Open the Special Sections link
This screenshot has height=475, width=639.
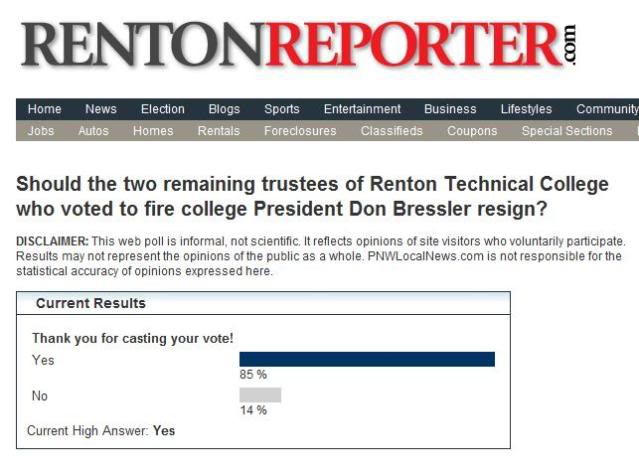point(567,131)
